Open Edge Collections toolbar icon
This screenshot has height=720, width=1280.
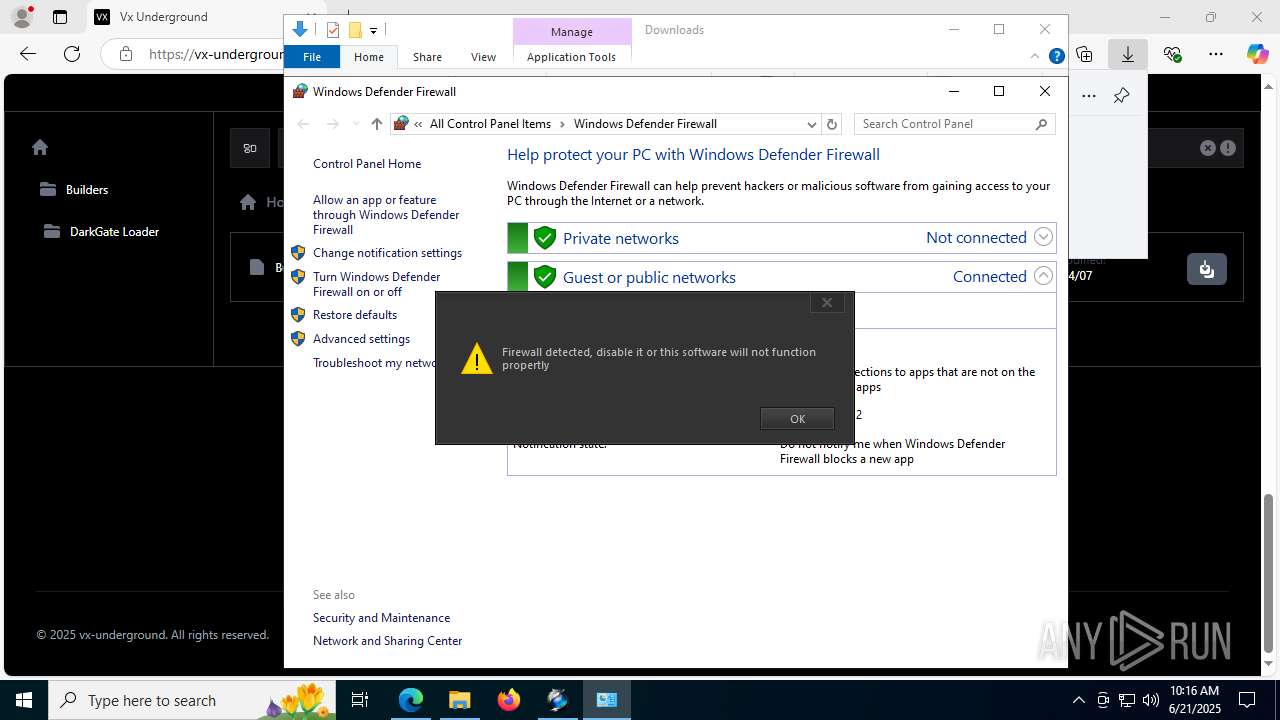(x=1084, y=54)
